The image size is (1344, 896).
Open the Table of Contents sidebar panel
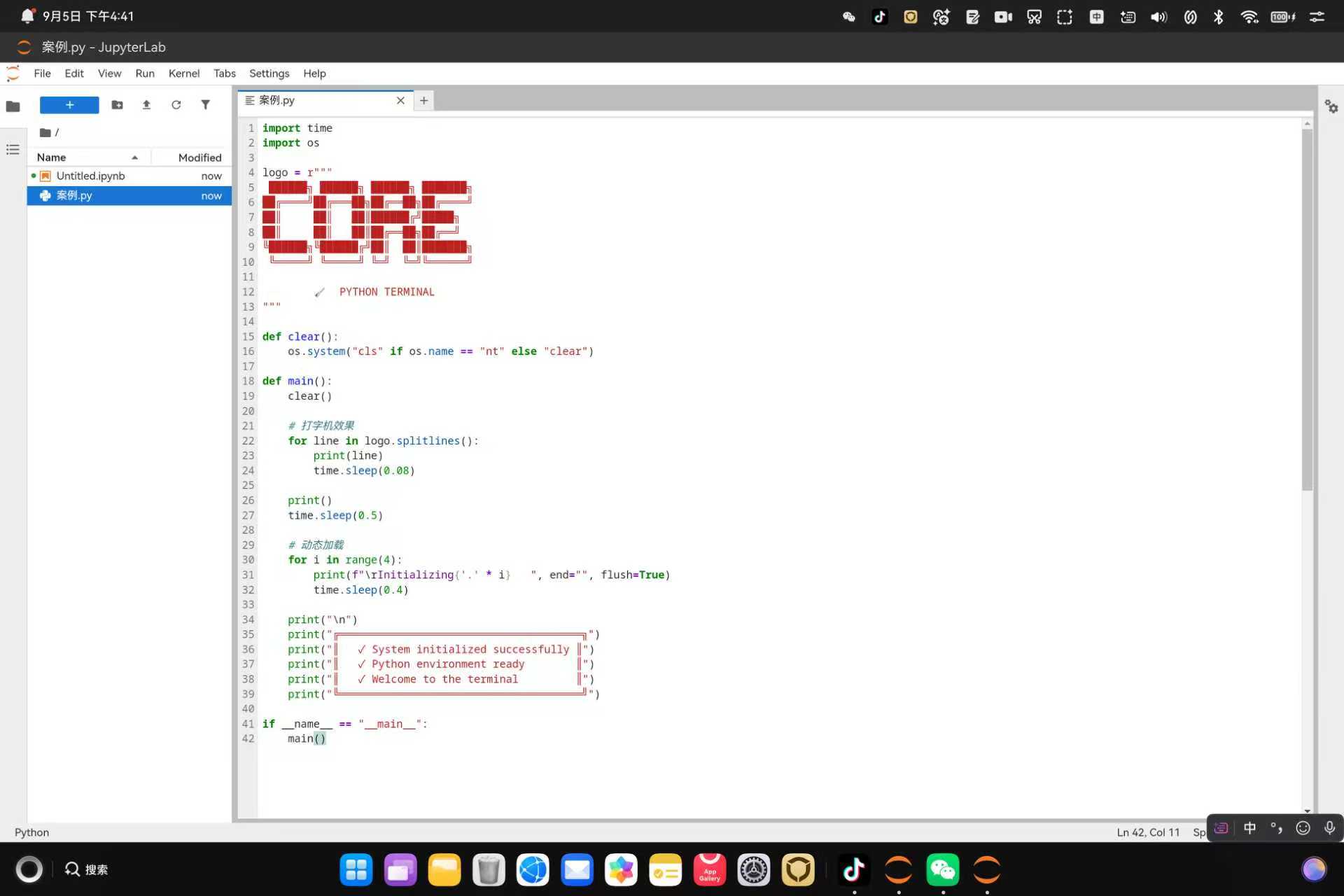tap(13, 150)
